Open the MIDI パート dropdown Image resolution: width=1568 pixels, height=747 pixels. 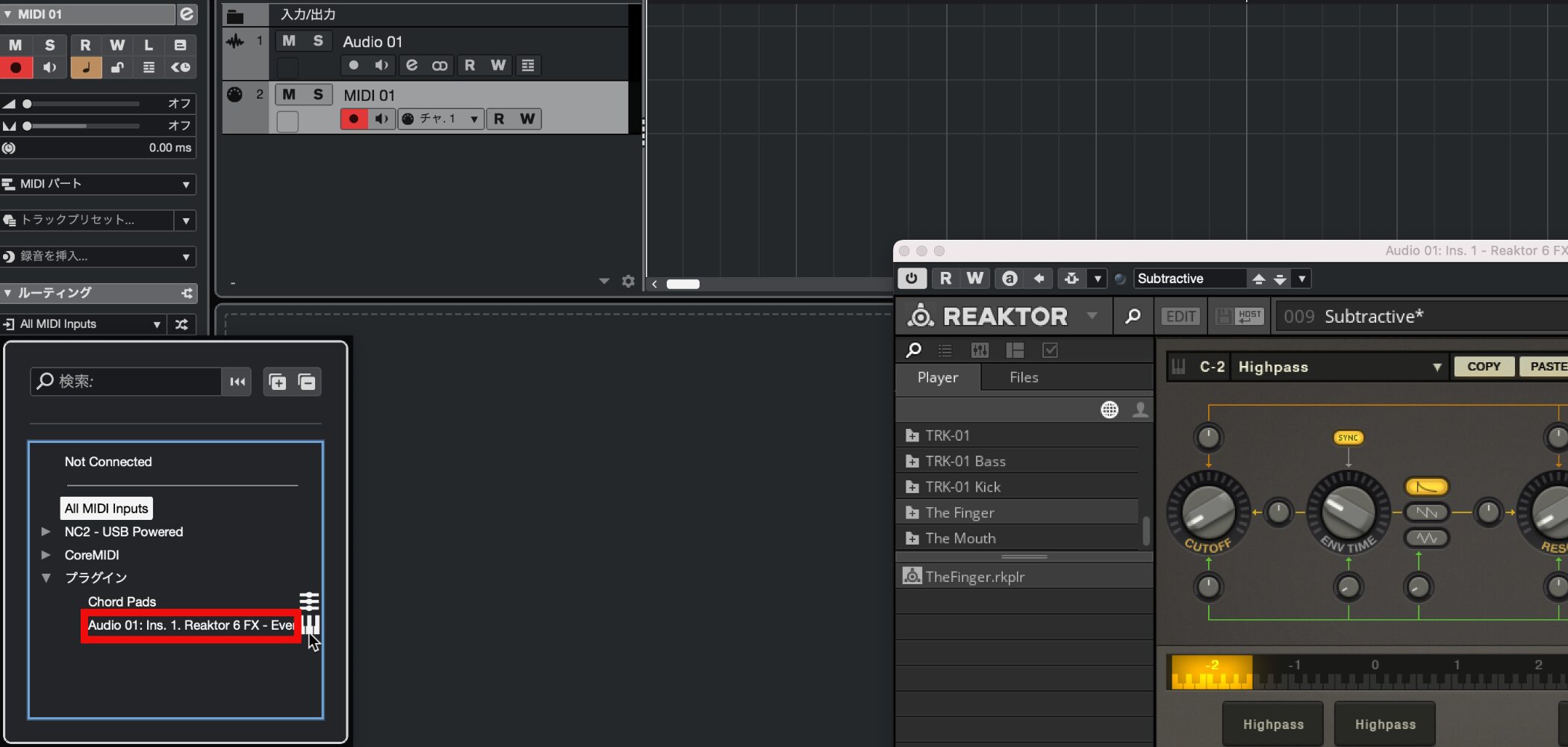99,184
